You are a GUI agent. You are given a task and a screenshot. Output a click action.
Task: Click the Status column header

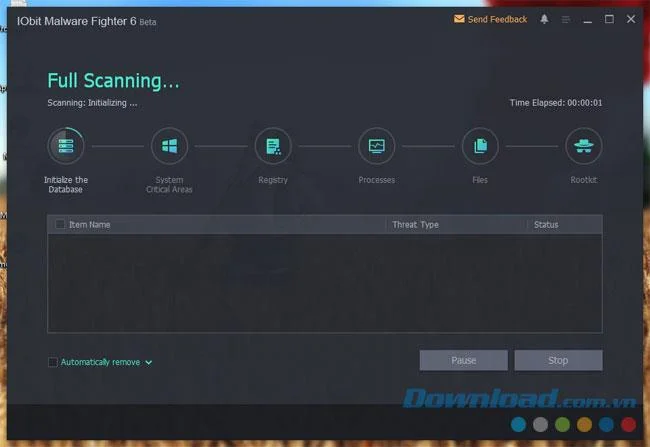pyautogui.click(x=546, y=225)
